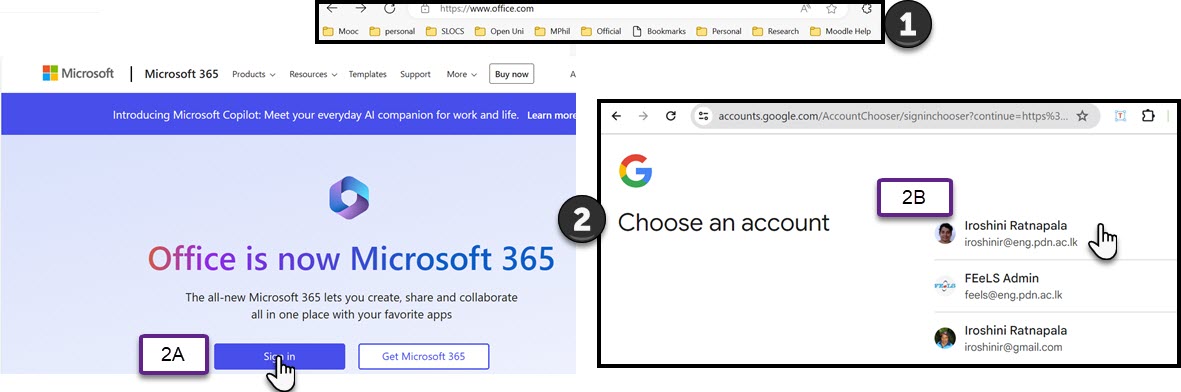This screenshot has height=392, width=1181.
Task: Favorite the office.com page with star
Action: pos(832,9)
